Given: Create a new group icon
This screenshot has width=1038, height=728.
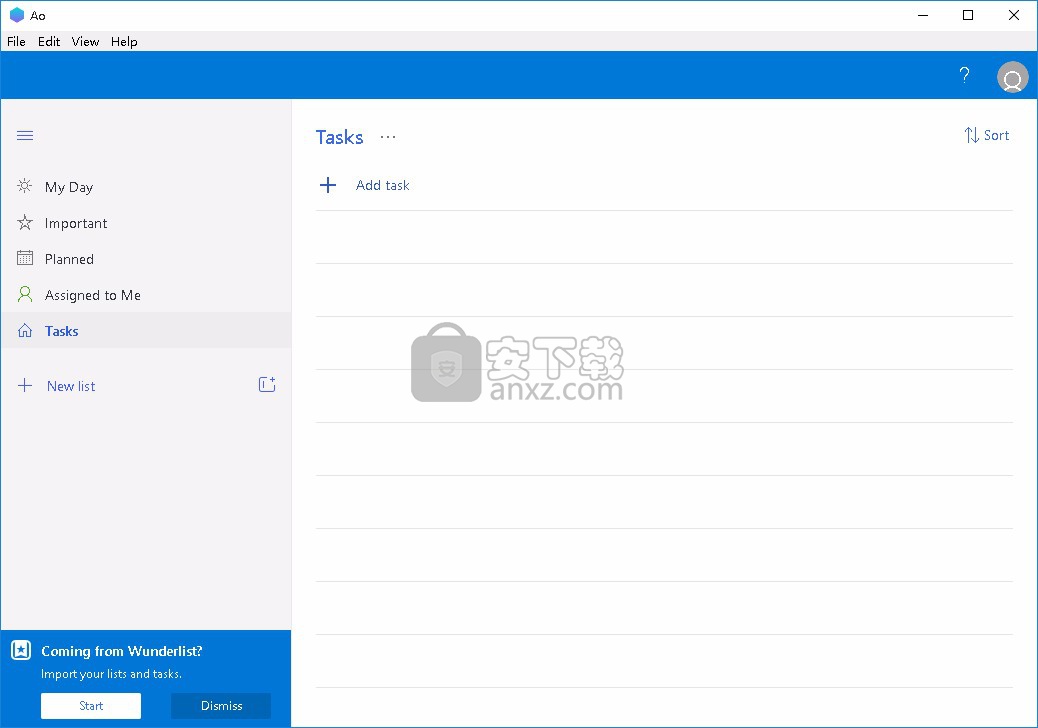Looking at the screenshot, I should coord(267,385).
